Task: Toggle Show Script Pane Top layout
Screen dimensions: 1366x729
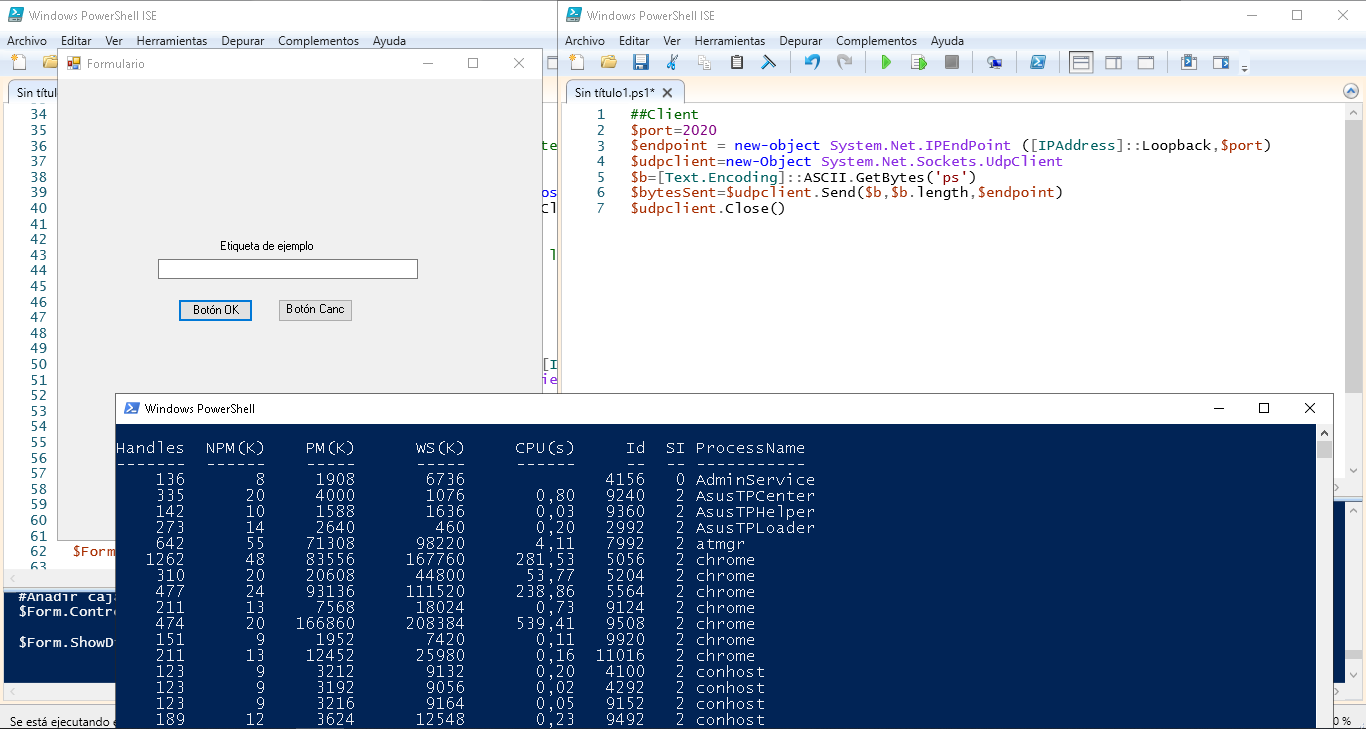Action: coord(1081,62)
